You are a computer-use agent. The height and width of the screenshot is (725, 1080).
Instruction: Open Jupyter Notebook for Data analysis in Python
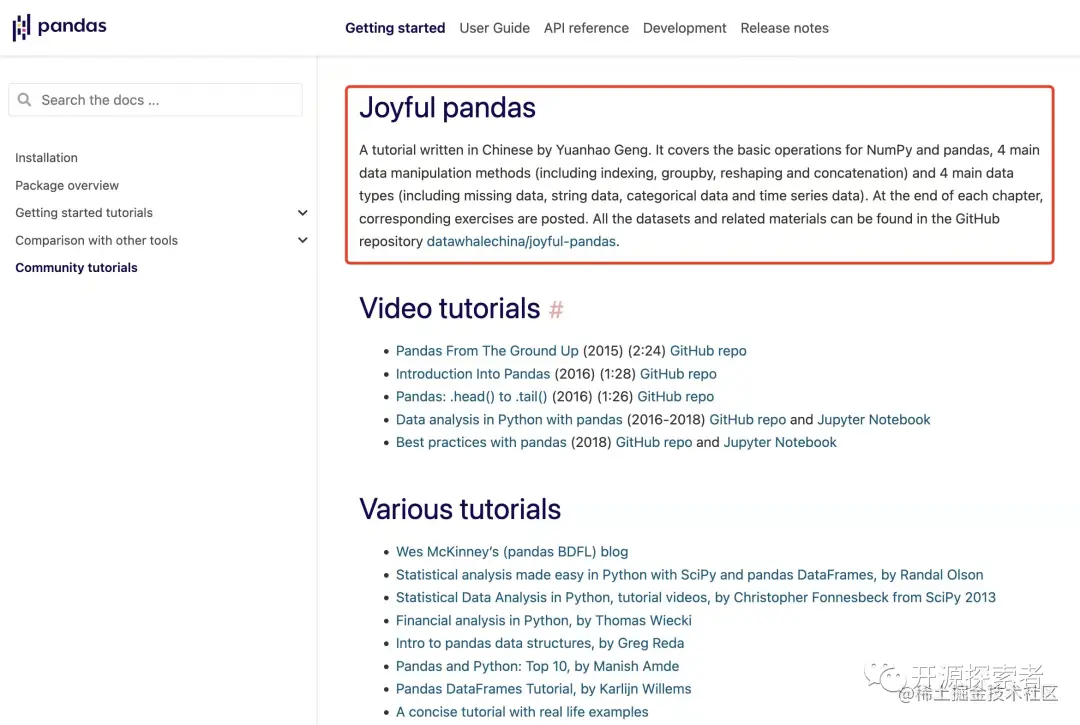pos(873,419)
